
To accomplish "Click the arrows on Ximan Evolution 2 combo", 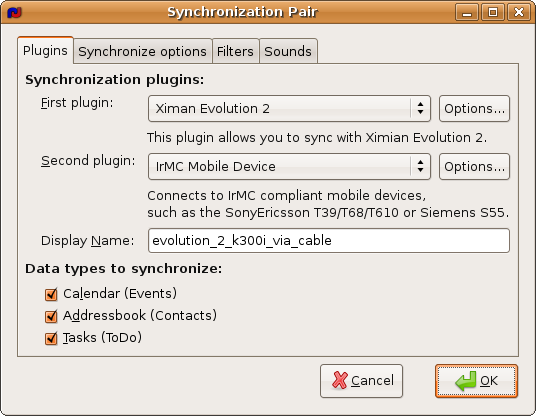I will [x=420, y=109].
